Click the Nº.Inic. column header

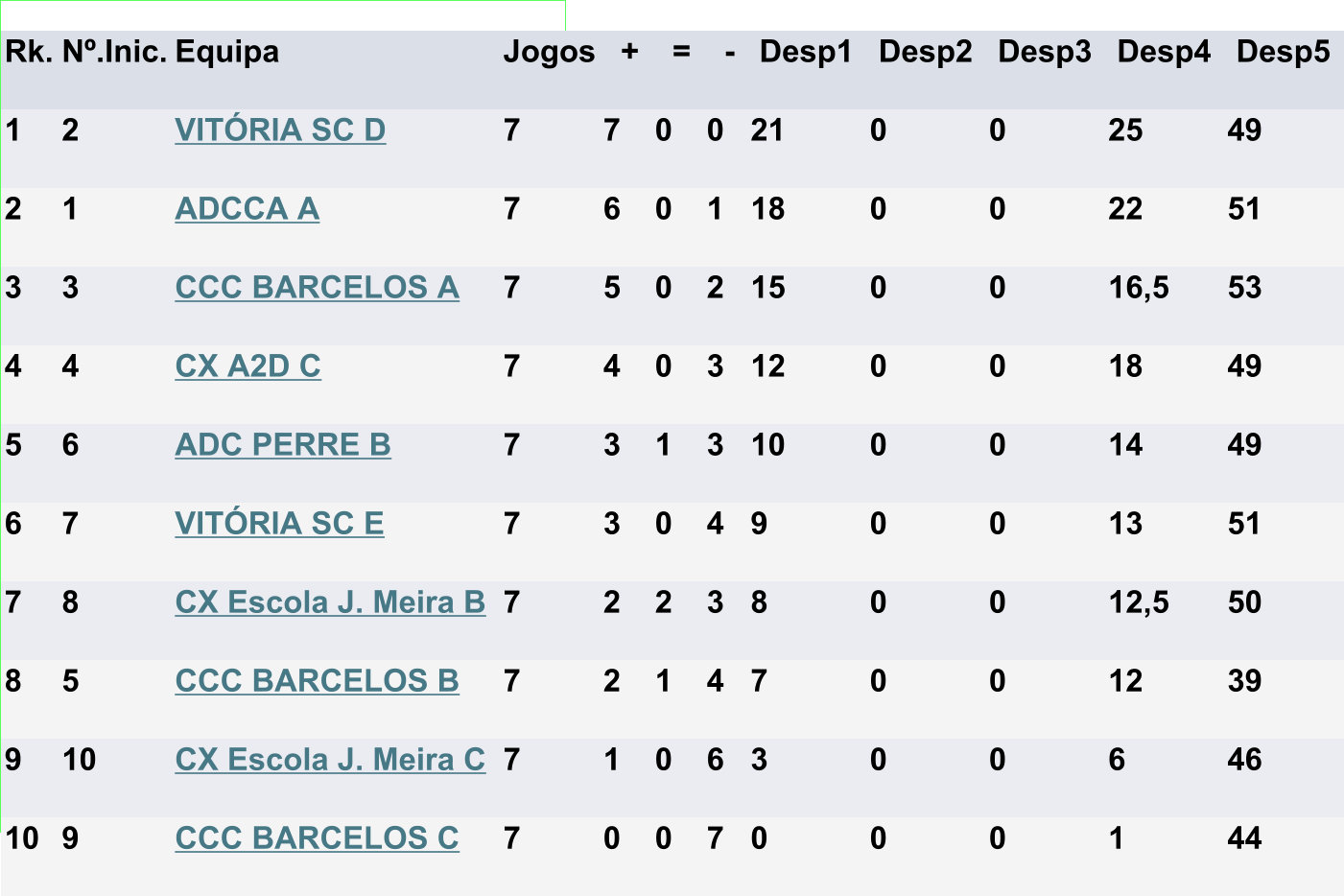[115, 52]
